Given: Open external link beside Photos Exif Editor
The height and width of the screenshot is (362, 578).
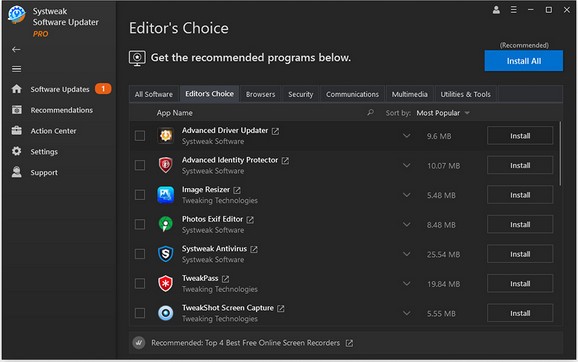Looking at the screenshot, I should tap(250, 220).
